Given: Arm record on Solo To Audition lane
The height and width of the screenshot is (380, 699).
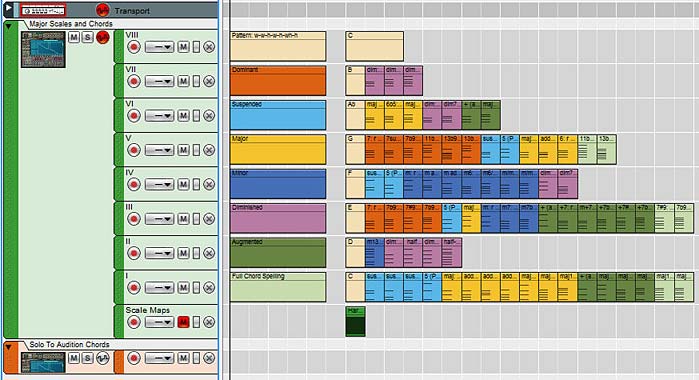Looking at the screenshot, I should 134,358.
